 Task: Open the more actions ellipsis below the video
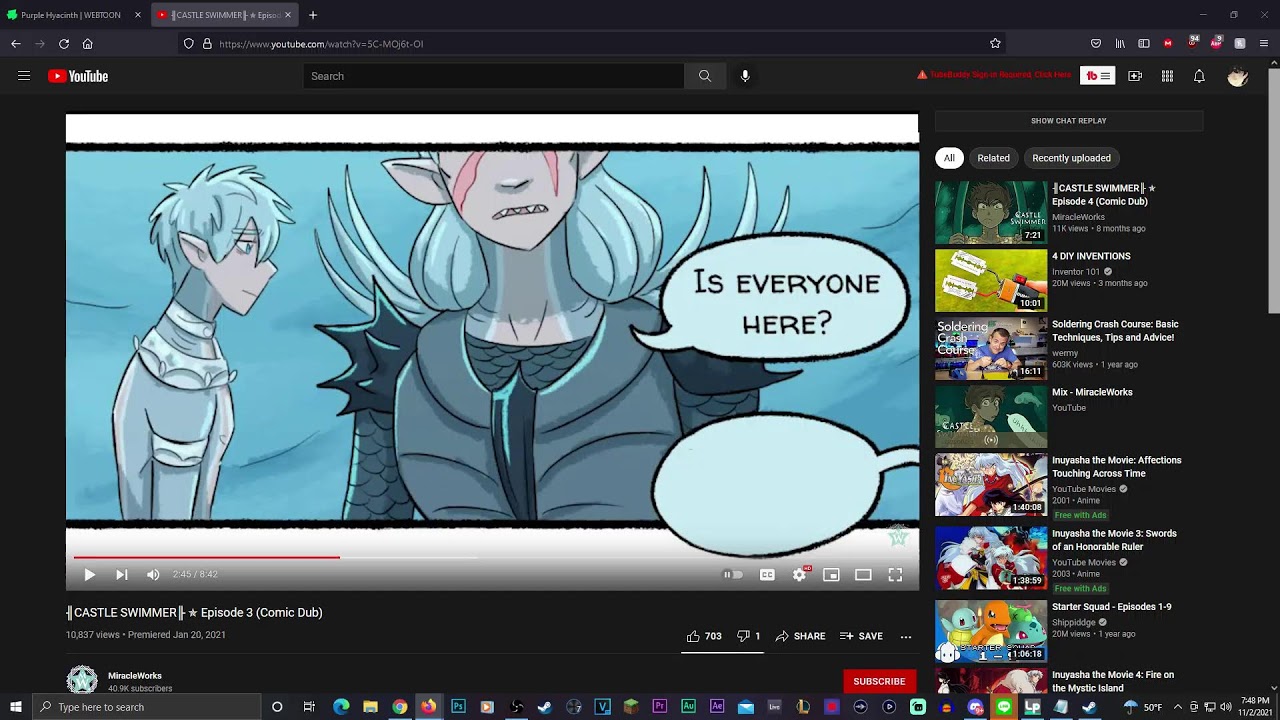pyautogui.click(x=906, y=636)
